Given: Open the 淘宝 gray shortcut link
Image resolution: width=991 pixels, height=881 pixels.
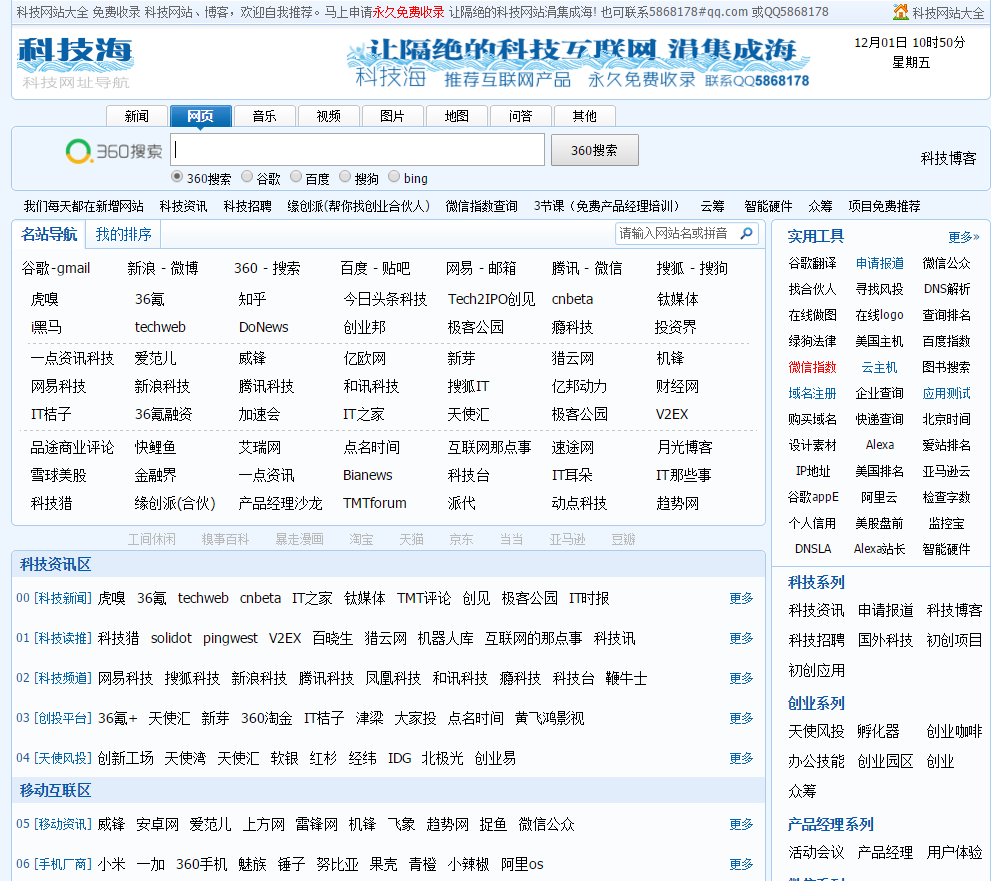Looking at the screenshot, I should (362, 539).
